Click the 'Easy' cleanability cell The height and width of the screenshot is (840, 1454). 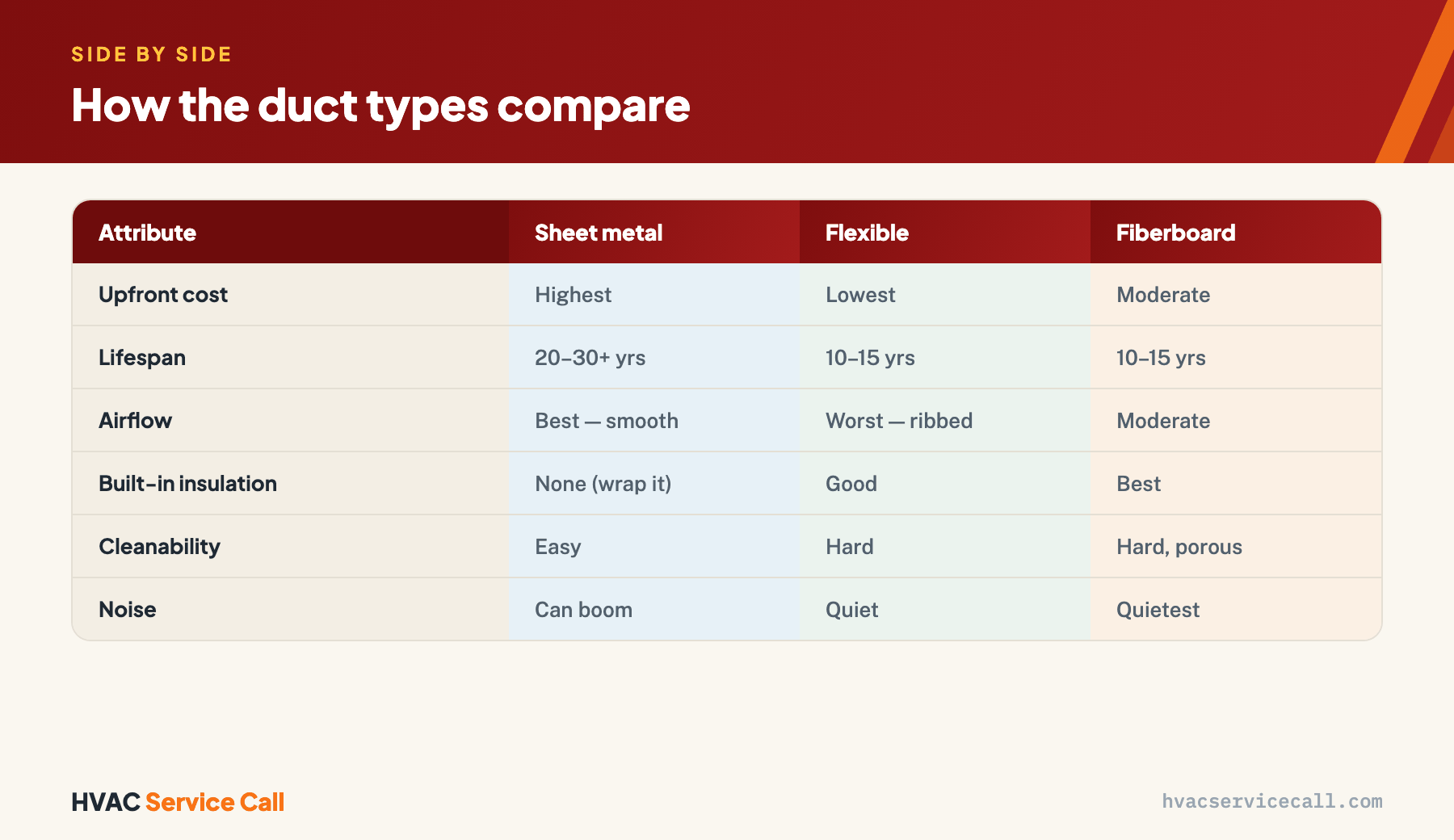click(654, 547)
